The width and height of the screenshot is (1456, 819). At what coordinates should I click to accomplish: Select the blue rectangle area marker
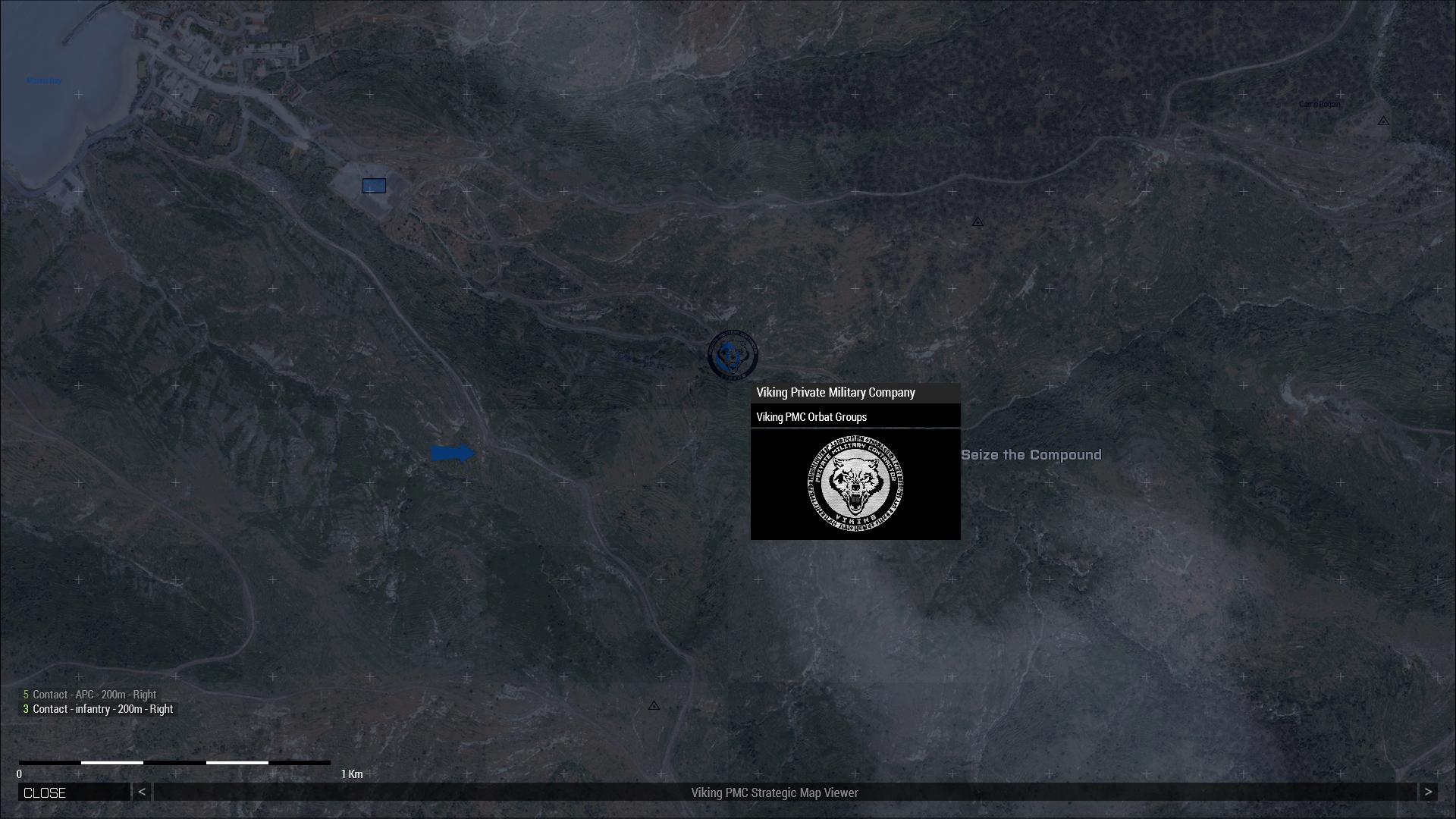374,186
